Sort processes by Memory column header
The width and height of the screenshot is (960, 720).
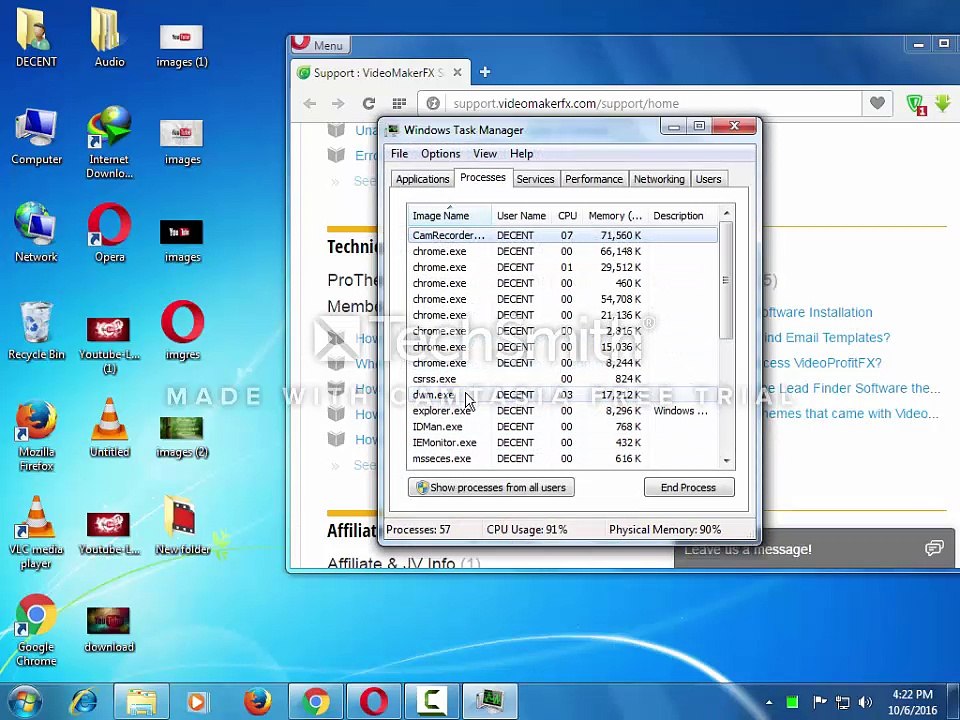[x=615, y=216]
